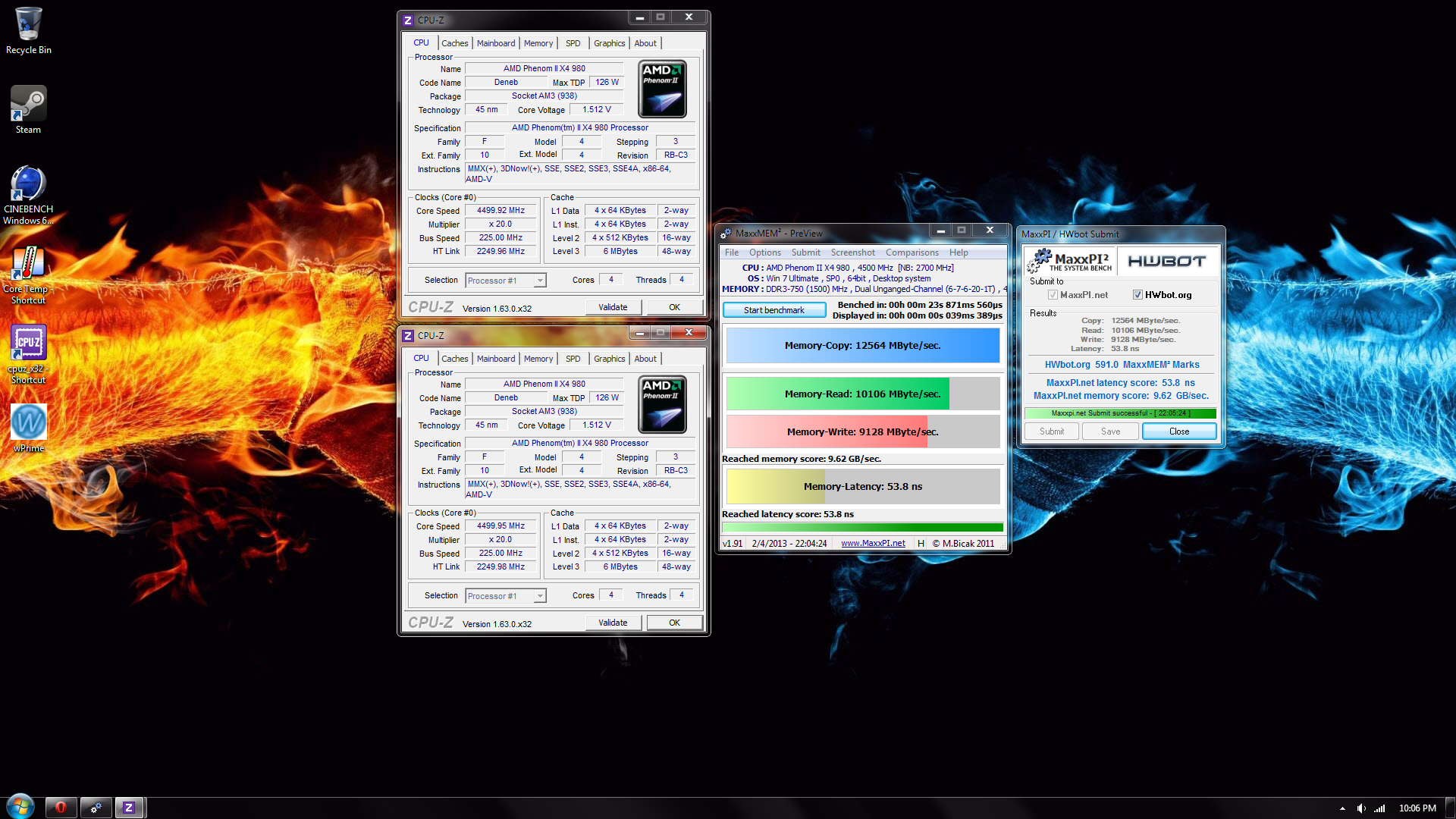
Task: Click the AMD Phenom II logo in top CPU-Z
Action: (662, 89)
